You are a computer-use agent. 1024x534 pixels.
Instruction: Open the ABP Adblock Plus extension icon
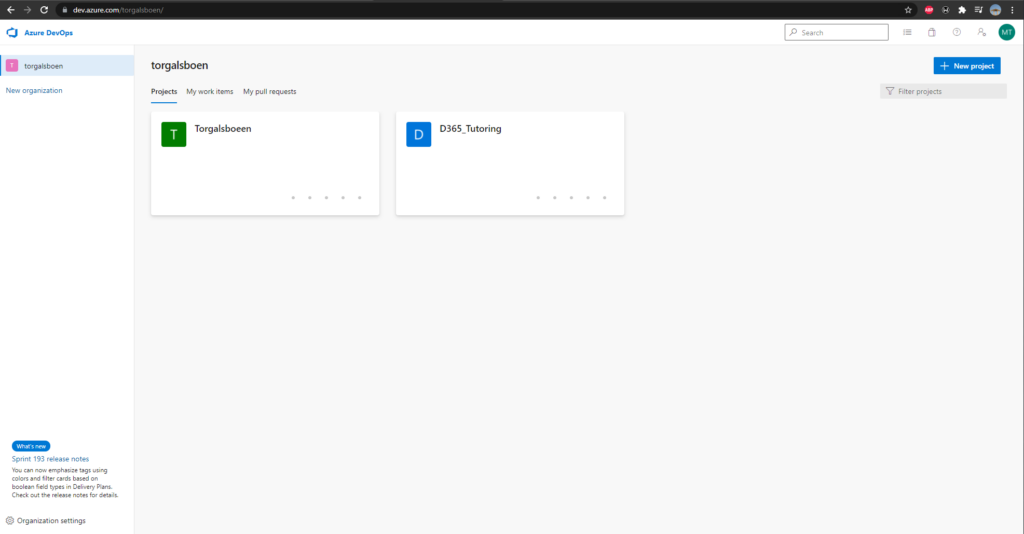(x=929, y=10)
